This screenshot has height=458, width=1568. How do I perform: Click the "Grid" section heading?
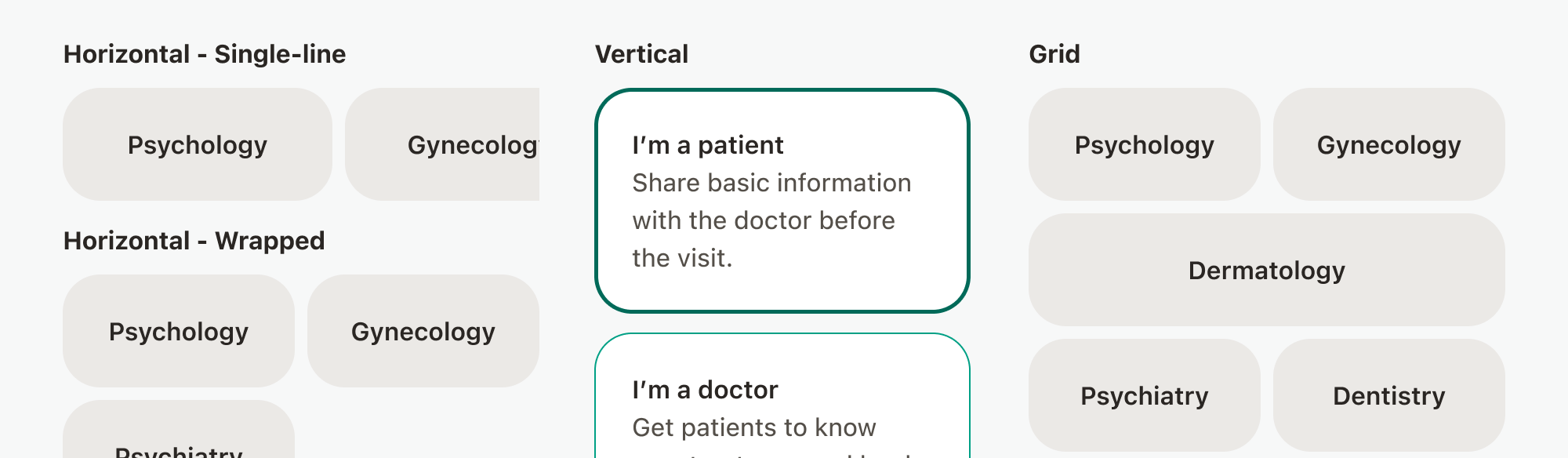1054,54
